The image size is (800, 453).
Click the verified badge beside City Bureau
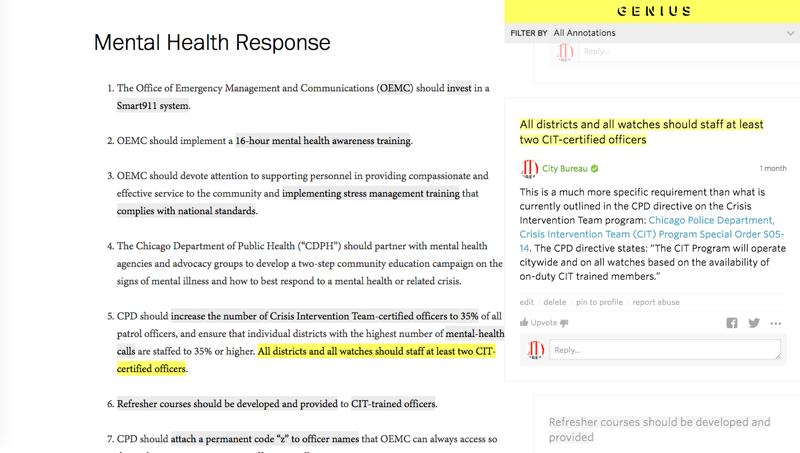(x=594, y=168)
